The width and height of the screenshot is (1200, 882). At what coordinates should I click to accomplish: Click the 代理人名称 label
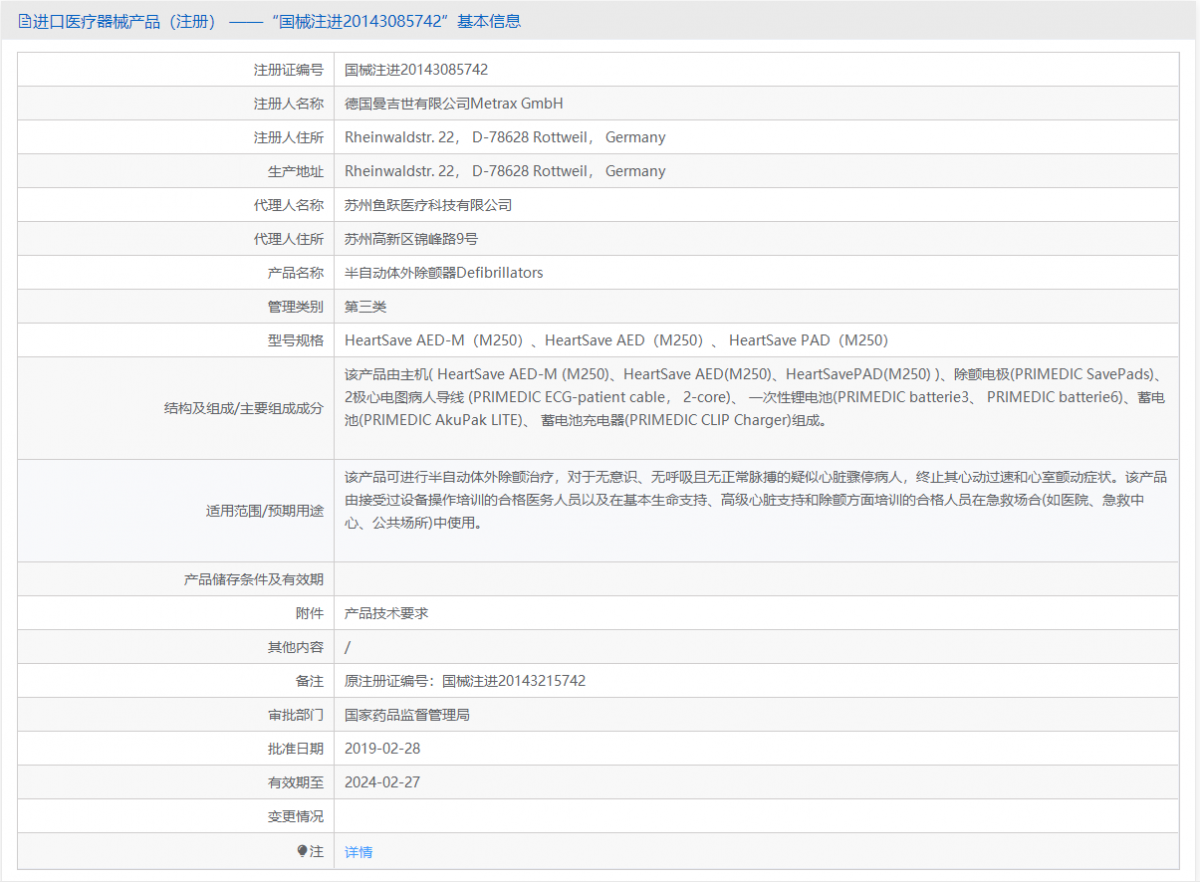coord(289,205)
